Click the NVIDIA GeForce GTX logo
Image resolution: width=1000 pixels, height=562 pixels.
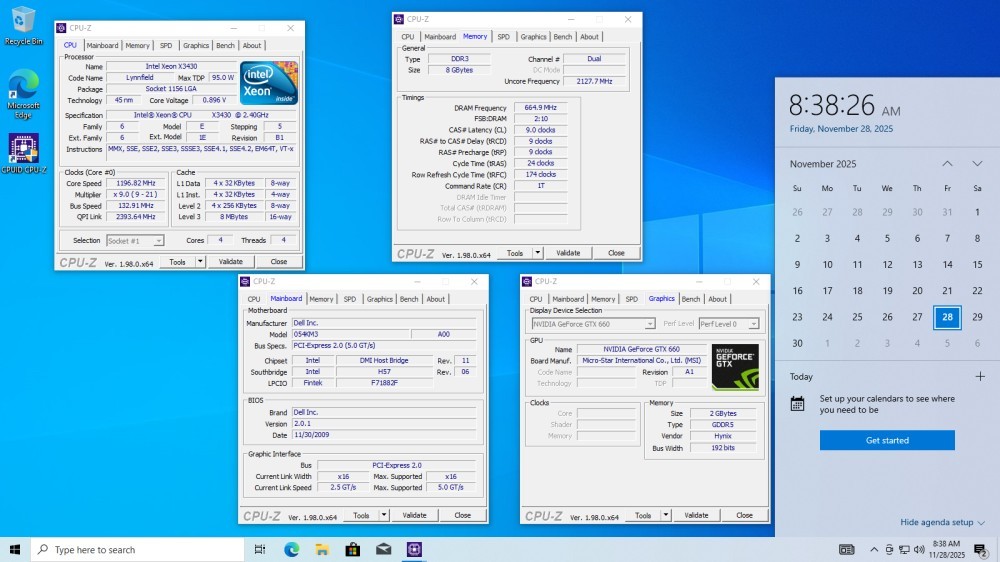tap(735, 367)
